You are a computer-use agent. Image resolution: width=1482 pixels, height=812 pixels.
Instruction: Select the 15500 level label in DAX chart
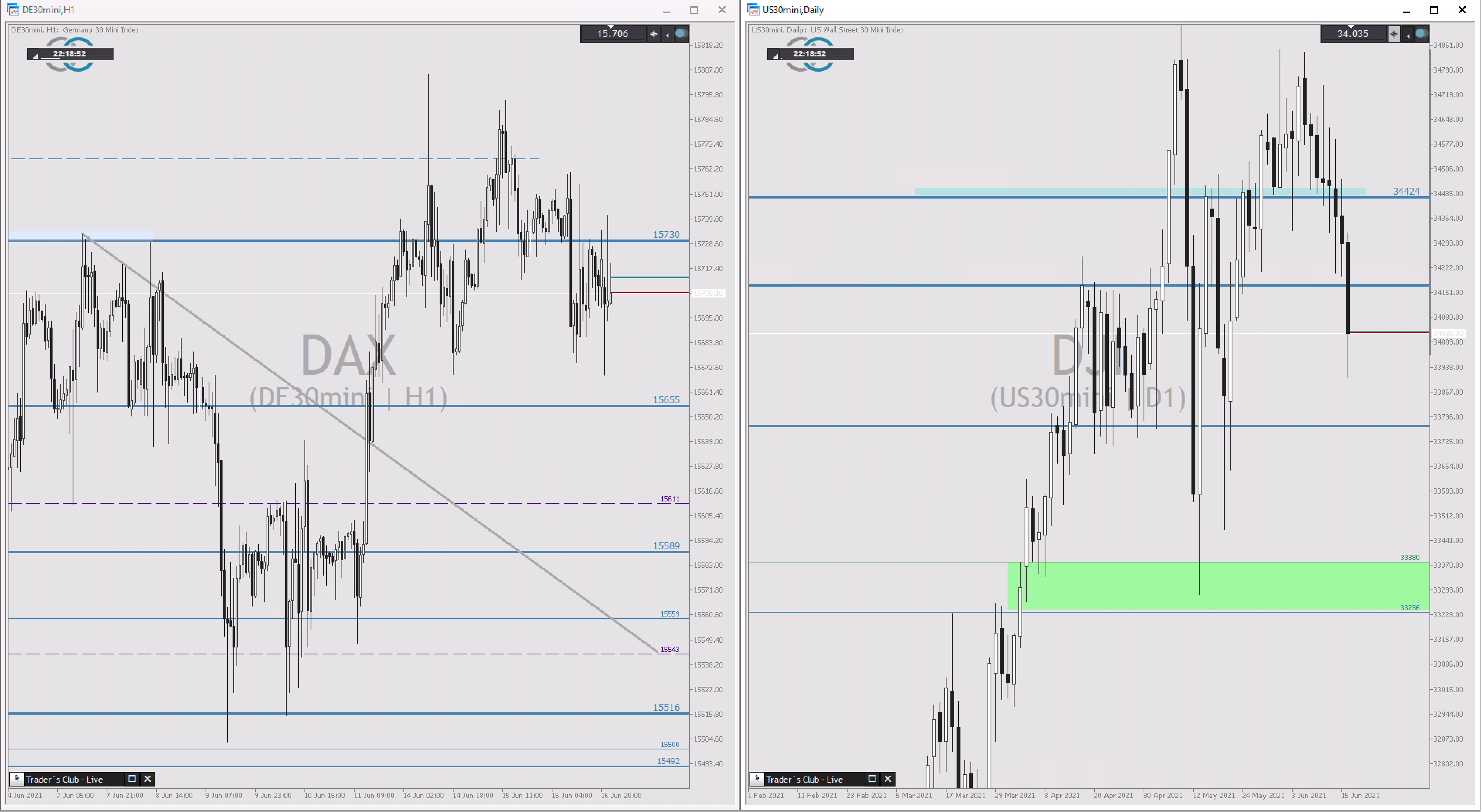pyautogui.click(x=670, y=744)
